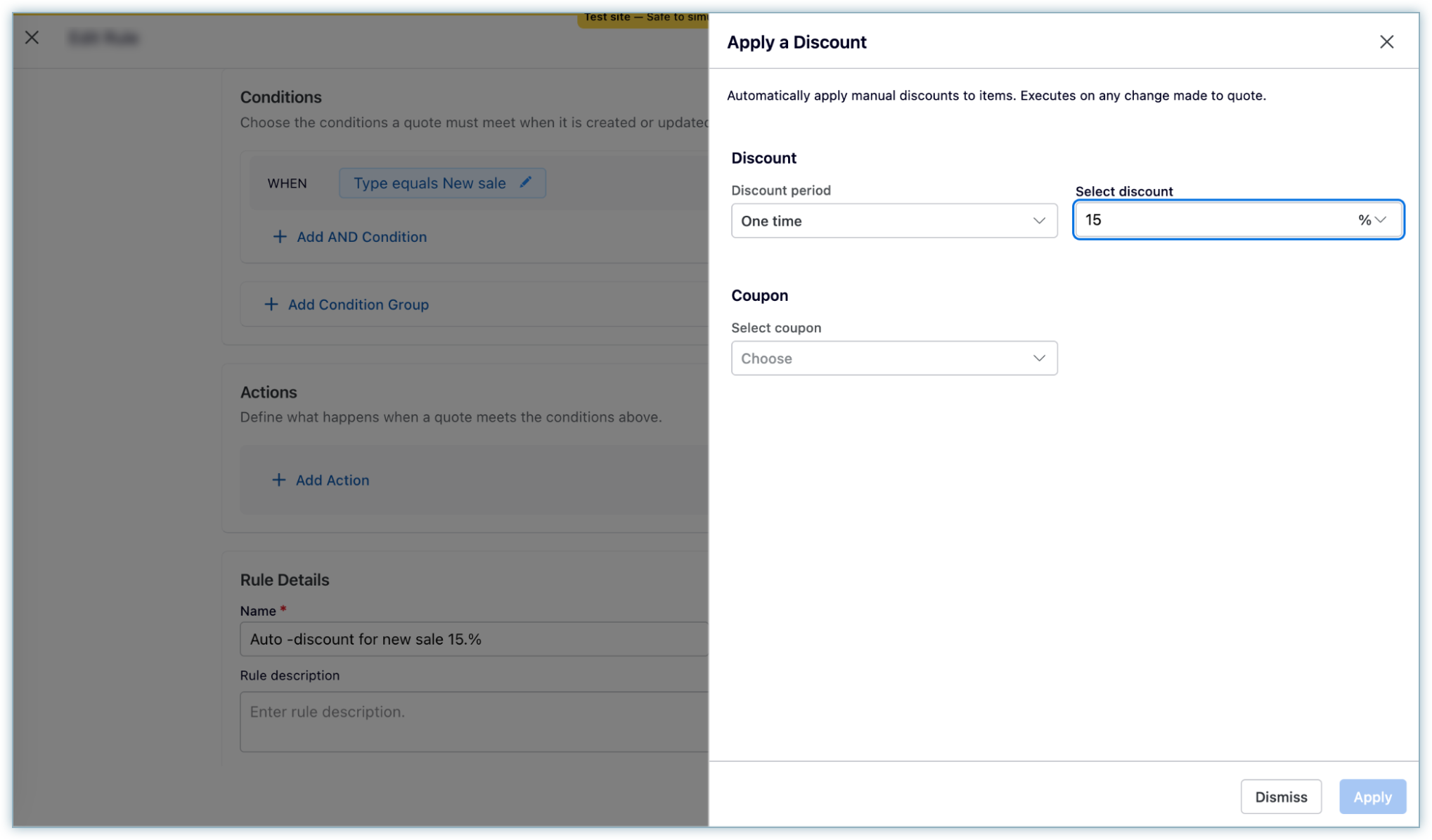Select the Type equals New sale condition chip

430,183
